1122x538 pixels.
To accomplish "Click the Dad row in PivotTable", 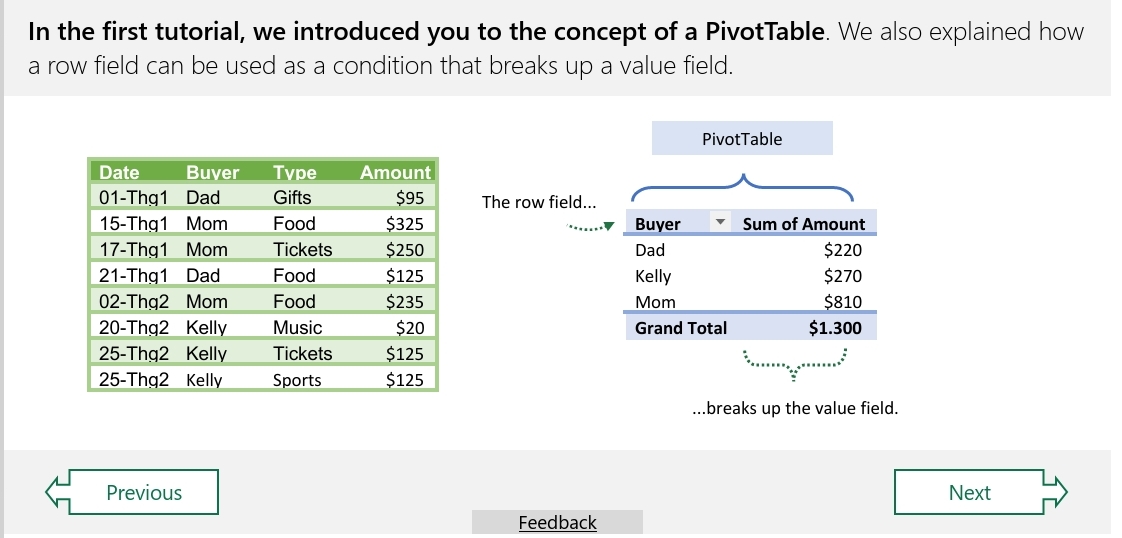I will (x=751, y=250).
